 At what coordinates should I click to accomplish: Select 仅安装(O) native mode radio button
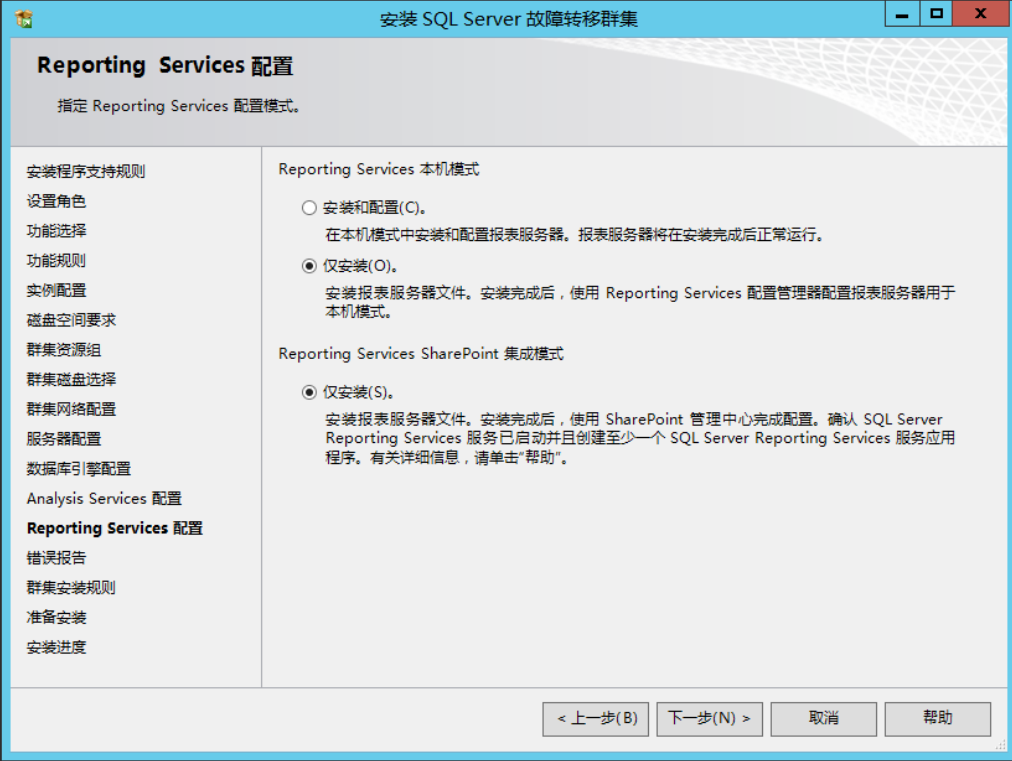(x=309, y=266)
